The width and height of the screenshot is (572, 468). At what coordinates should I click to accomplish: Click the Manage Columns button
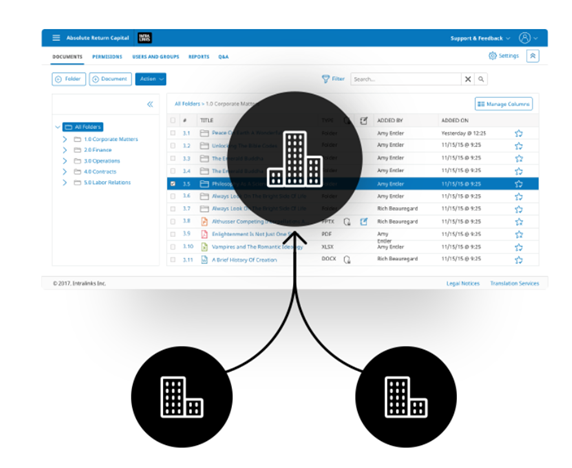pos(503,104)
